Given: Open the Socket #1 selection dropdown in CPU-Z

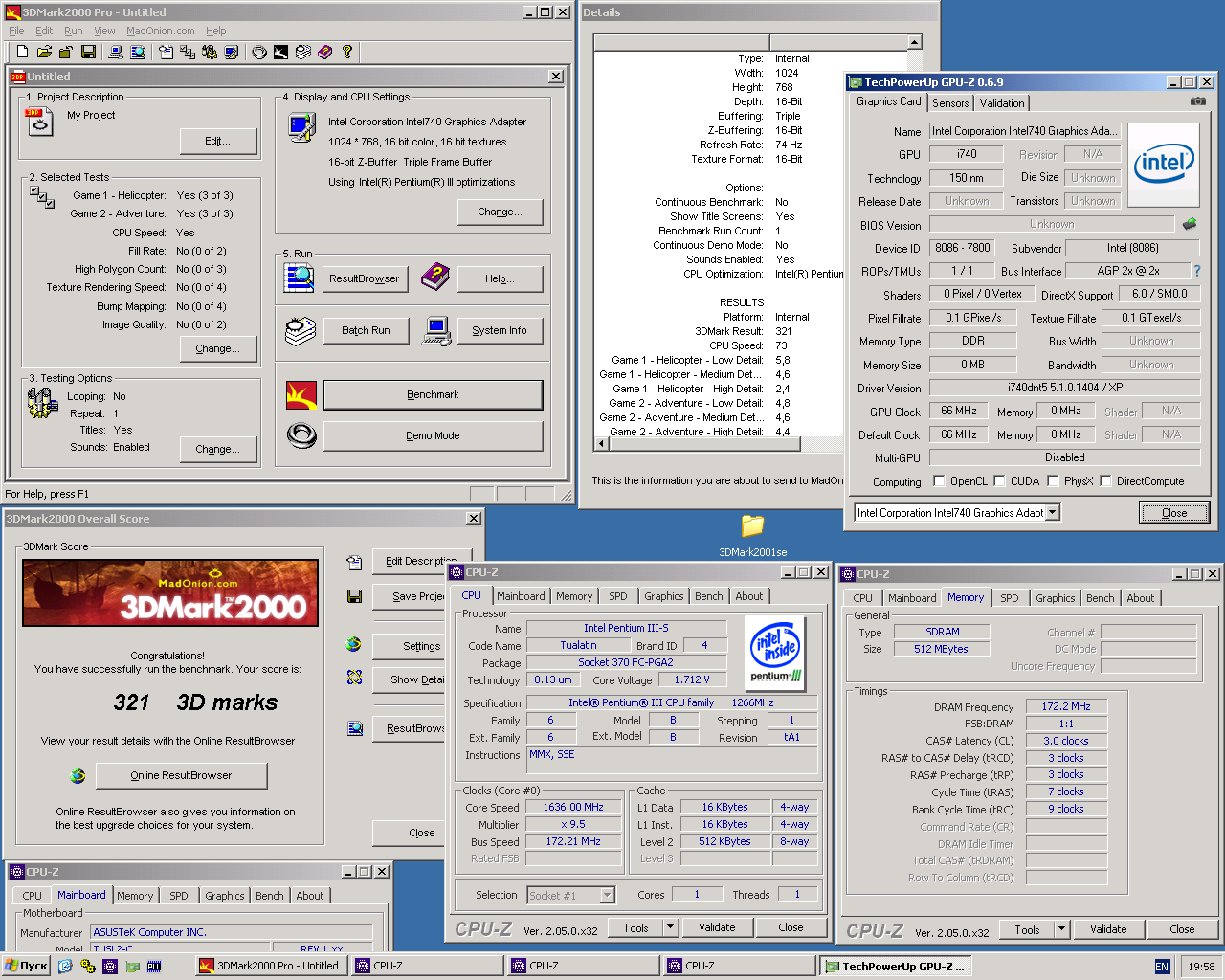Looking at the screenshot, I should tap(607, 895).
